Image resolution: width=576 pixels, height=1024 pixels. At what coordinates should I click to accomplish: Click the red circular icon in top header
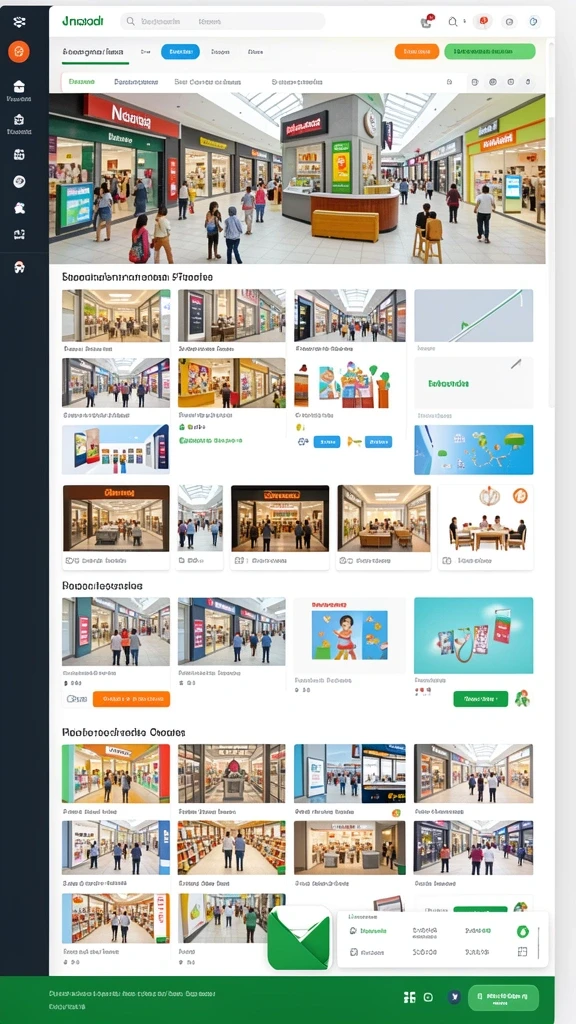coord(483,21)
